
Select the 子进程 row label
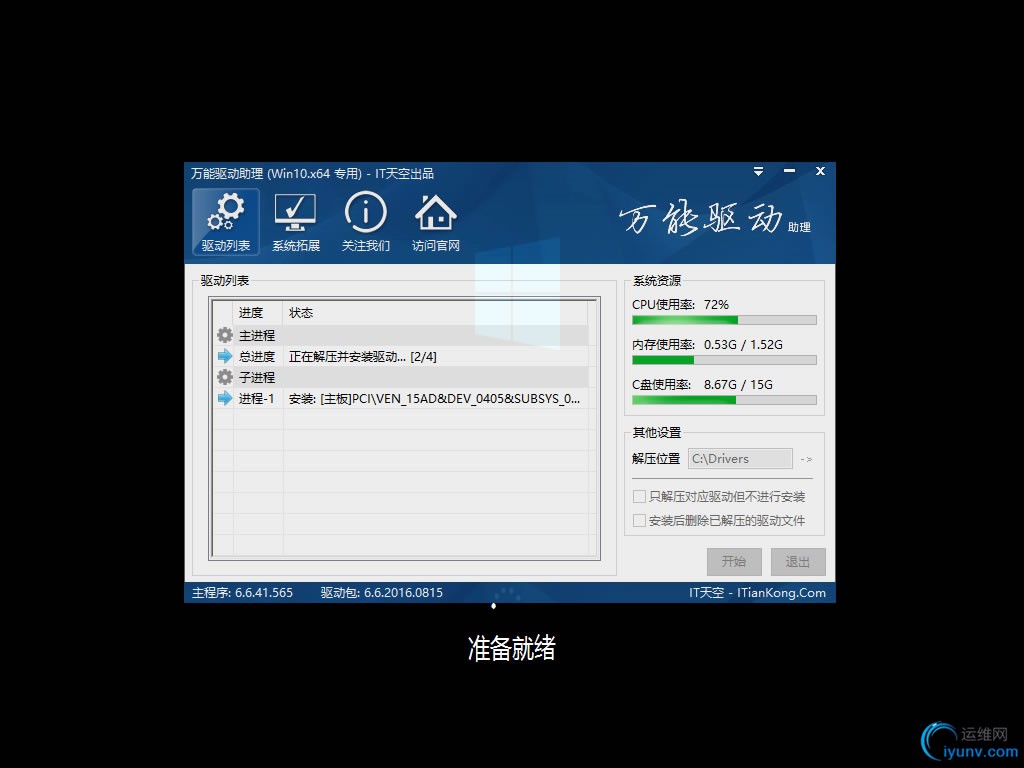[x=257, y=377]
